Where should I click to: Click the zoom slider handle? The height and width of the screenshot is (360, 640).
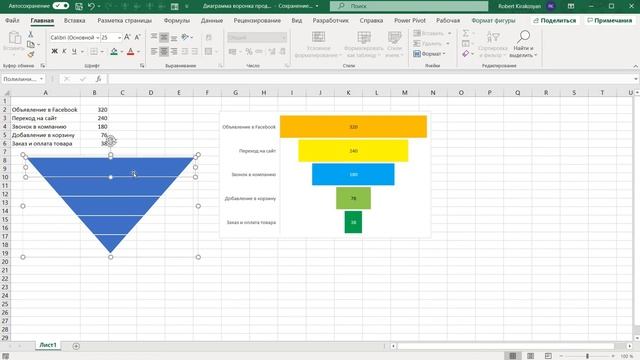(587, 356)
